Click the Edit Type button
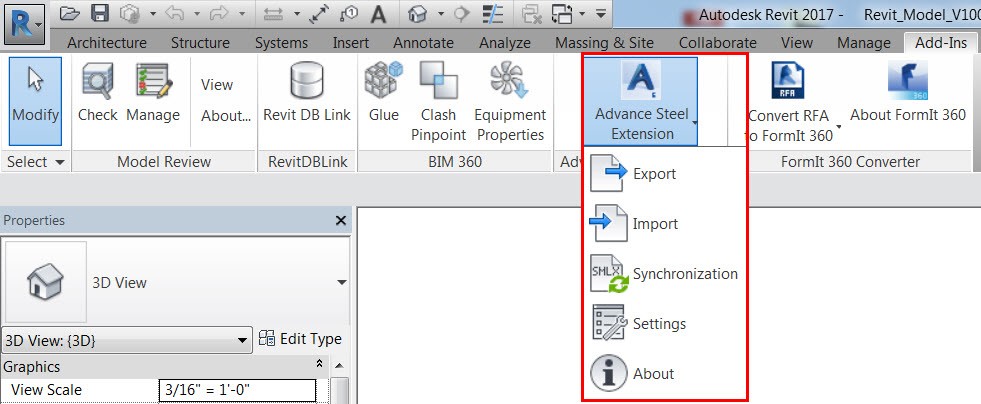This screenshot has height=404, width=981. tap(300, 339)
